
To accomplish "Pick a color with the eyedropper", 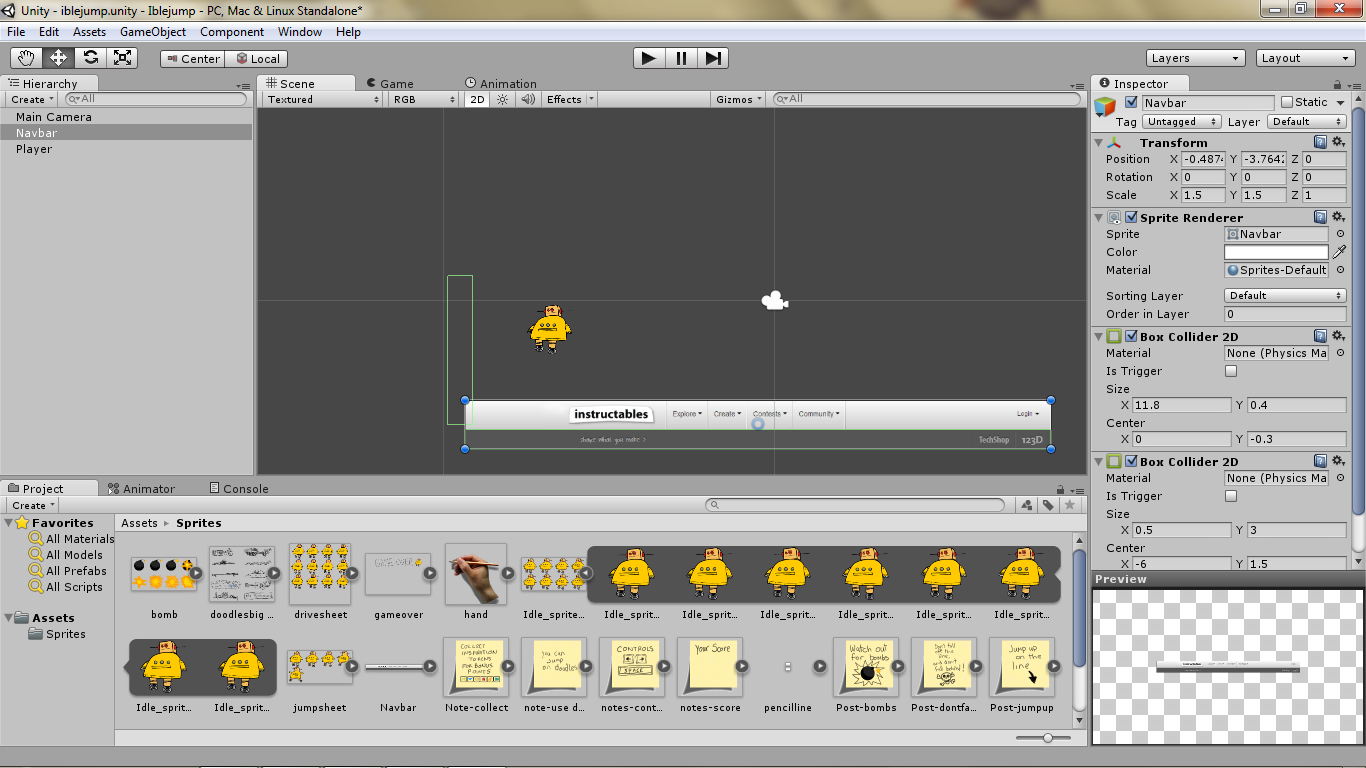I will pyautogui.click(x=1340, y=252).
